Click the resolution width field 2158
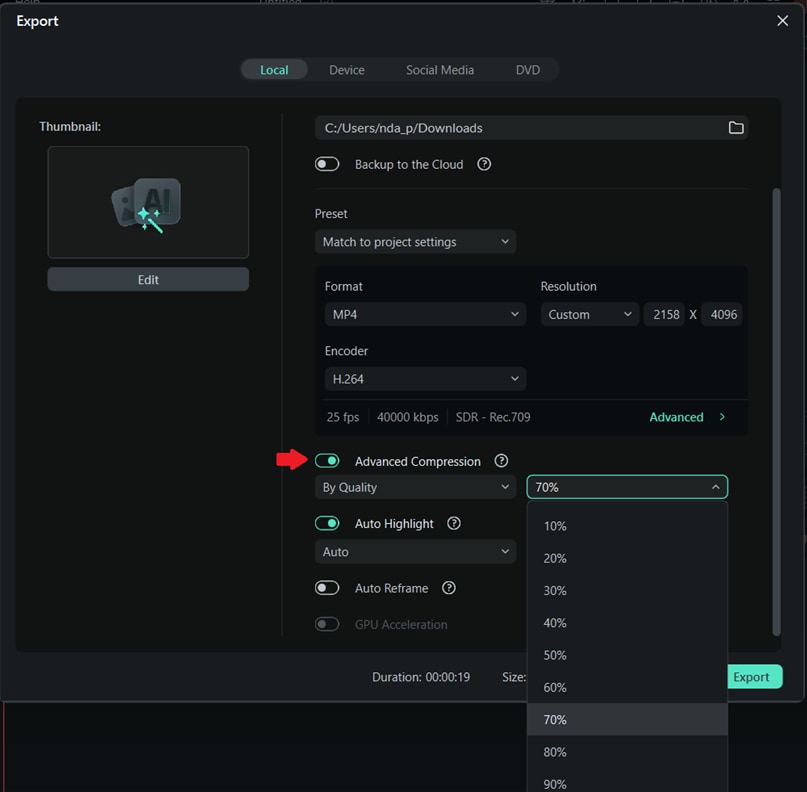807x792 pixels. tap(664, 314)
